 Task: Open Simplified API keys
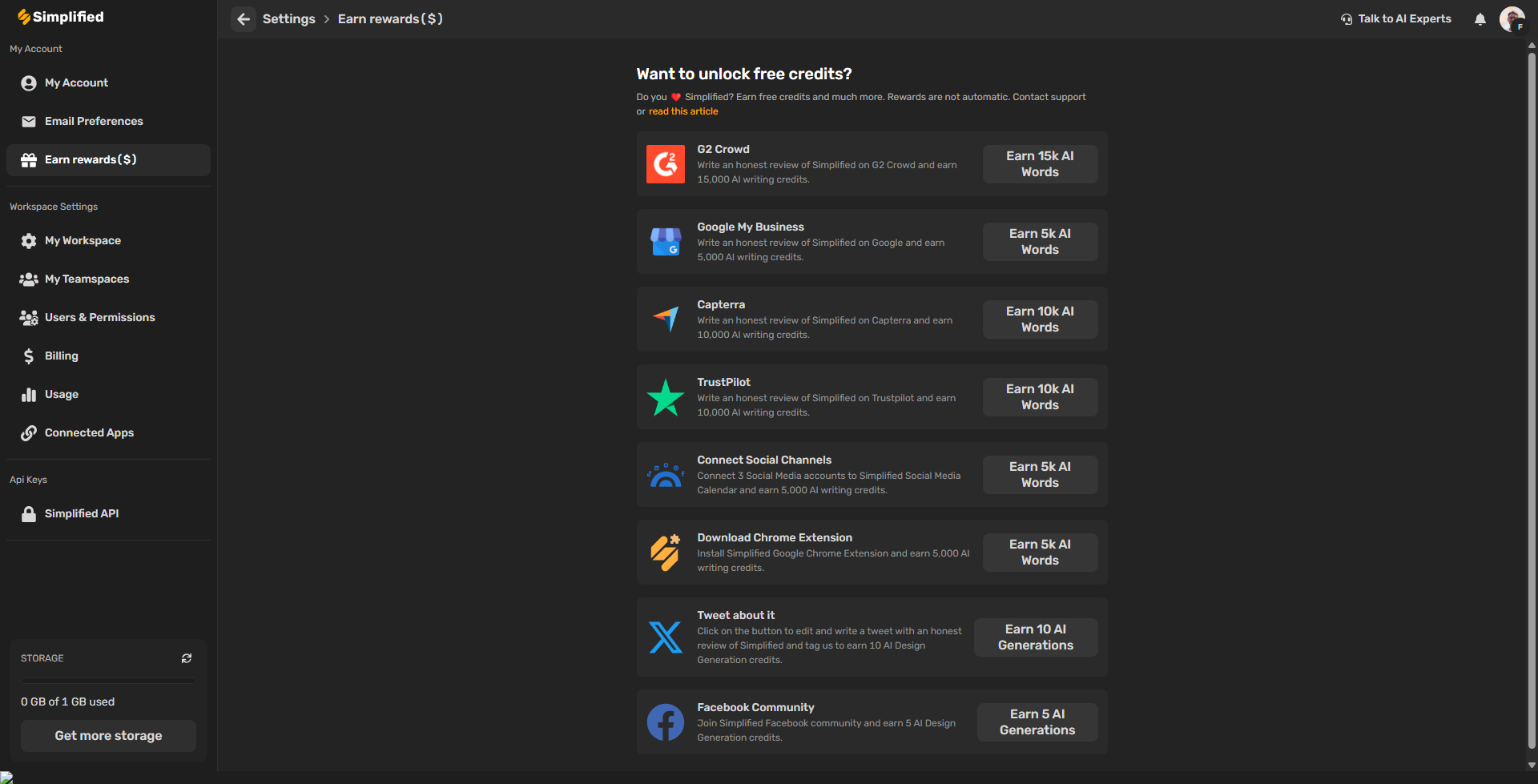[x=108, y=514]
